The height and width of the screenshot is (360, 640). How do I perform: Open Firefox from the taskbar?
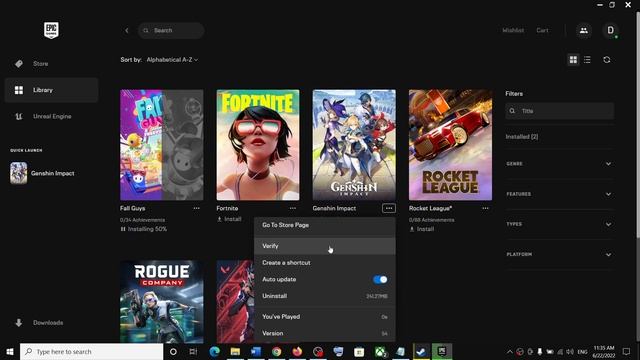coord(297,351)
